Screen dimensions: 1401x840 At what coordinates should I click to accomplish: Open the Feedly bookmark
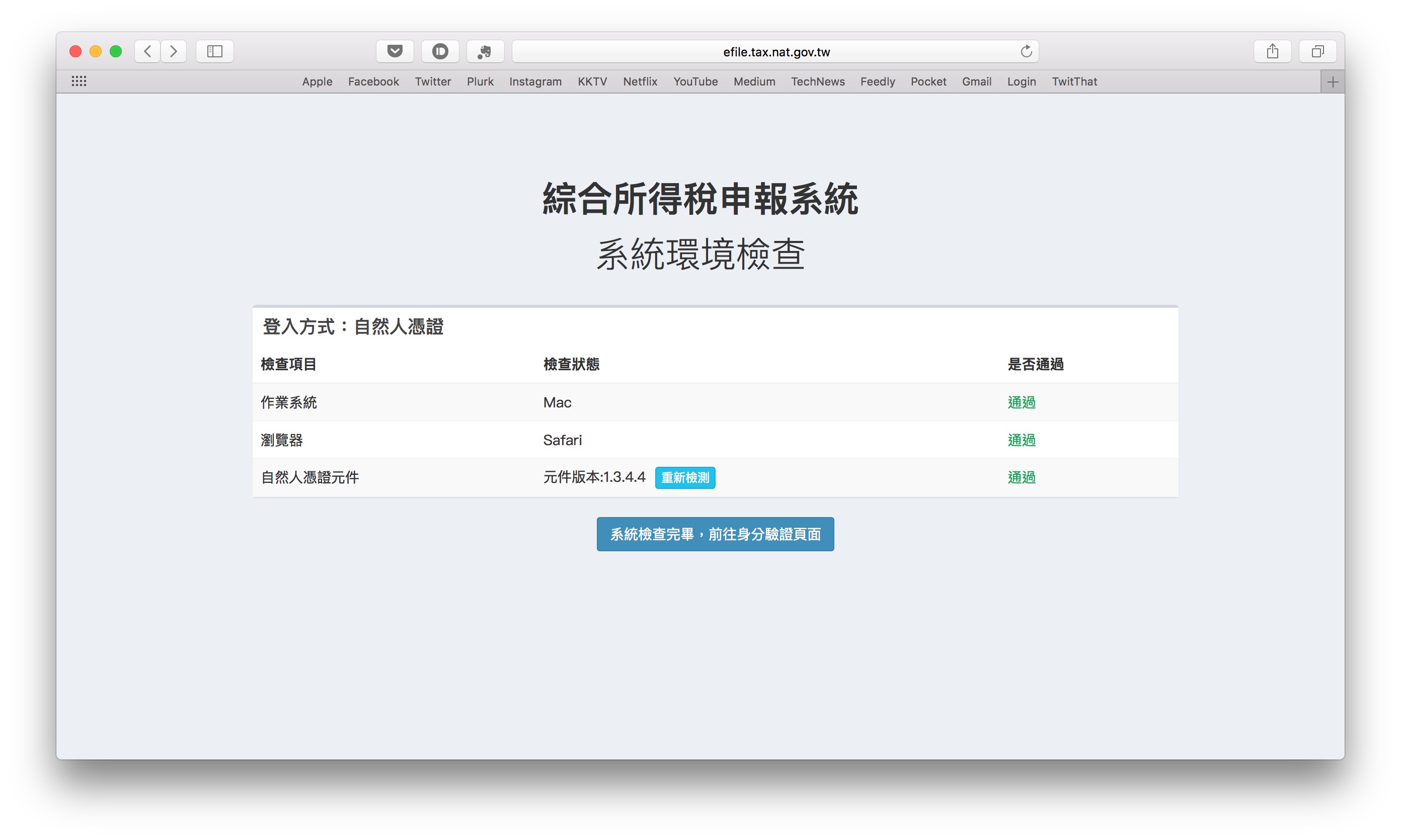pos(877,81)
